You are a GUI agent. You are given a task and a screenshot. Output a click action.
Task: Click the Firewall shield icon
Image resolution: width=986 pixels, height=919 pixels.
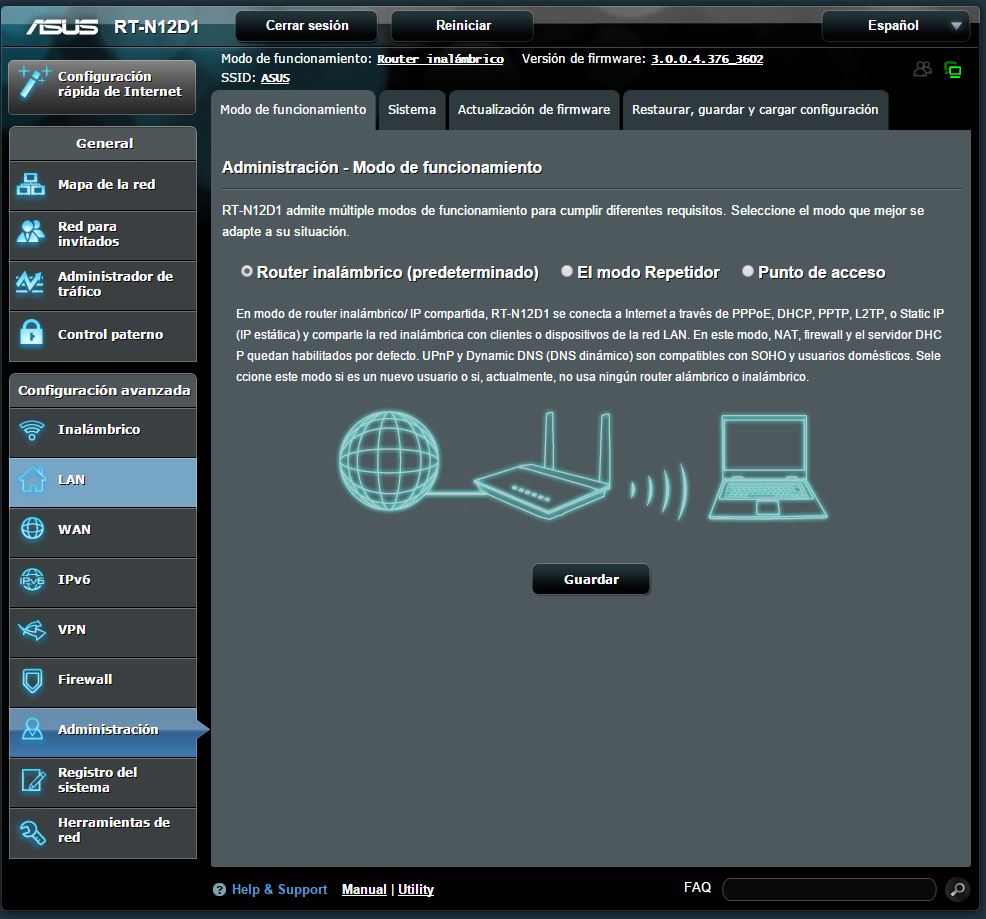32,680
